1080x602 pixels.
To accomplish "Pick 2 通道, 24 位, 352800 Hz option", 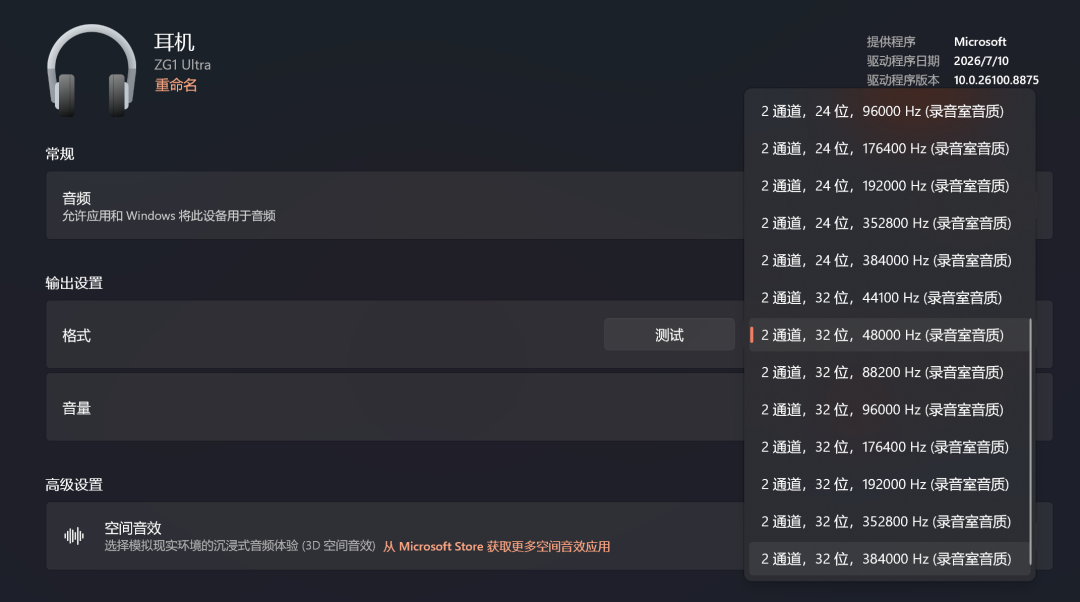I will [x=889, y=223].
